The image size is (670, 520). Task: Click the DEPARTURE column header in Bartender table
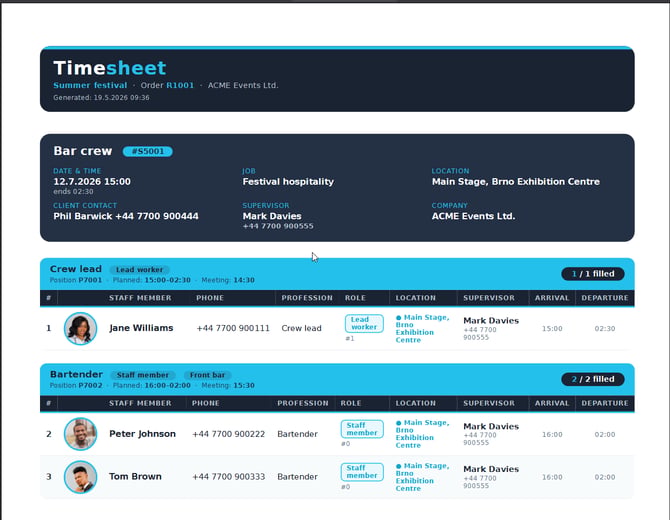click(605, 403)
